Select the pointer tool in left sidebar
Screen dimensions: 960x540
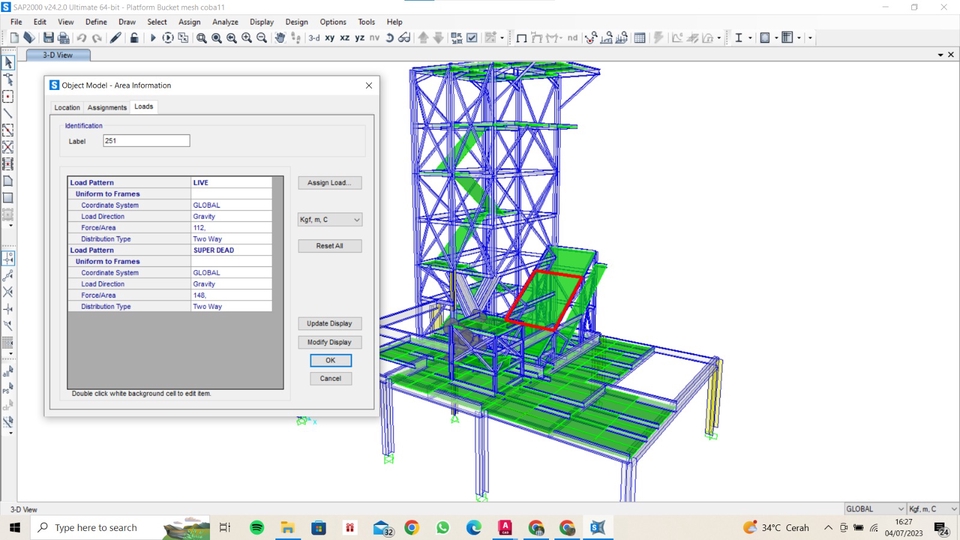click(8, 63)
